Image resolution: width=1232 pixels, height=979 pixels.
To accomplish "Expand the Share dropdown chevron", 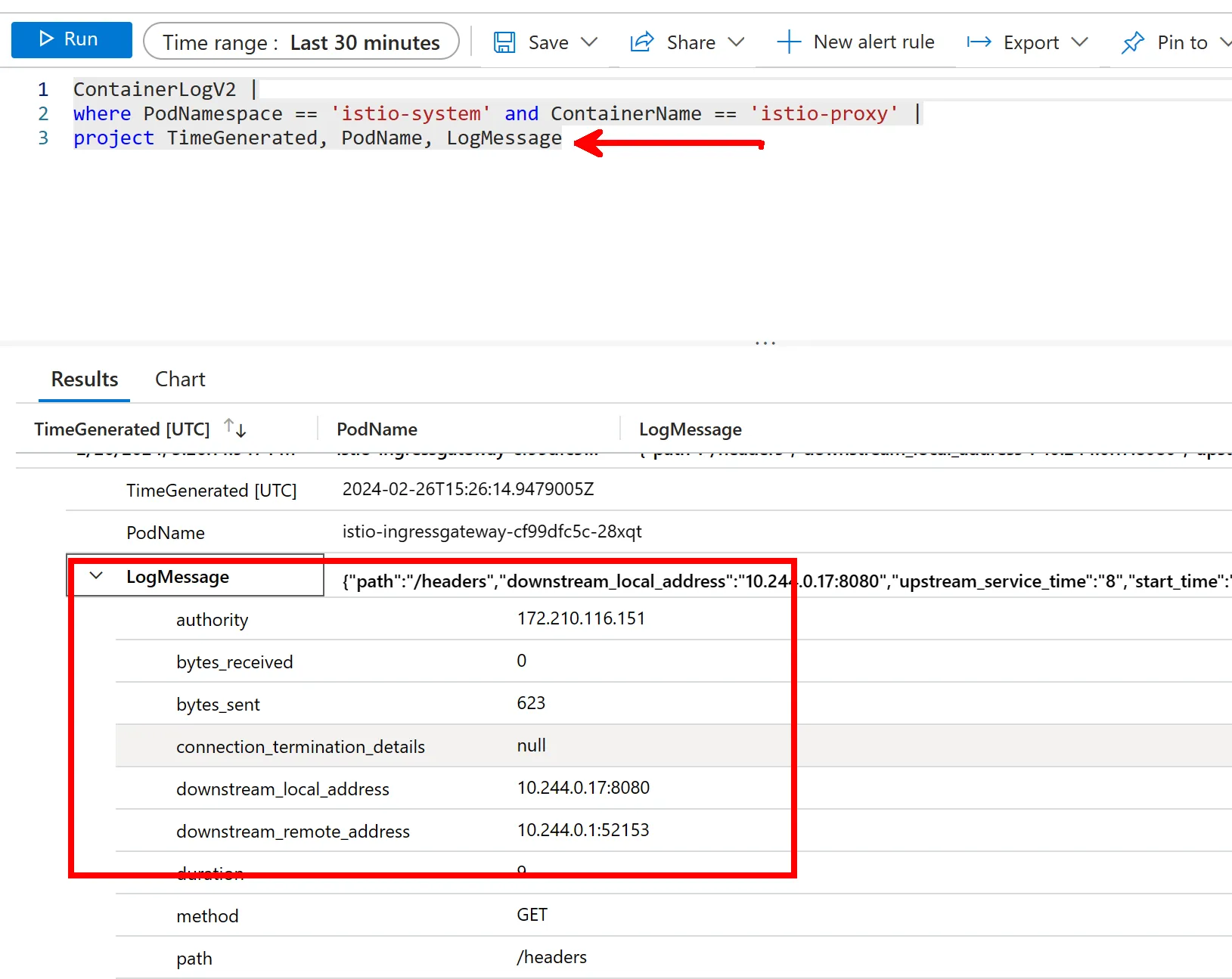I will pyautogui.click(x=736, y=42).
